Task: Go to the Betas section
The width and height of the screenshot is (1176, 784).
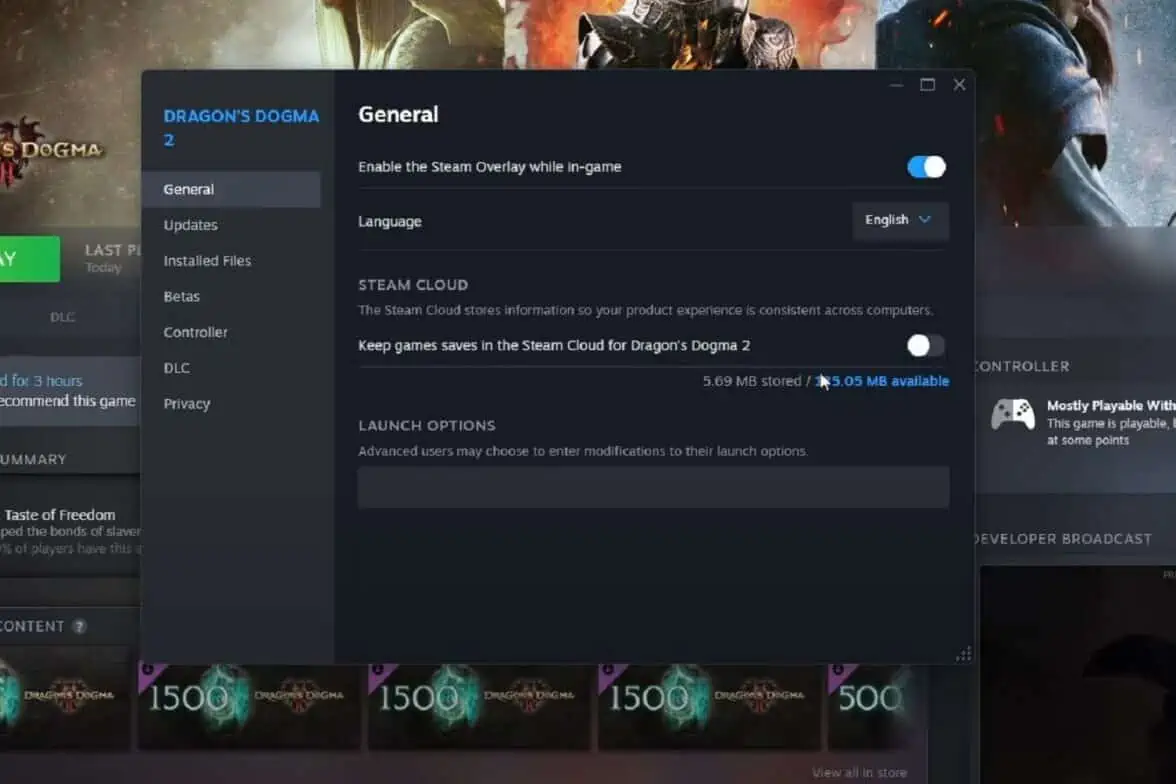Action: pos(182,297)
